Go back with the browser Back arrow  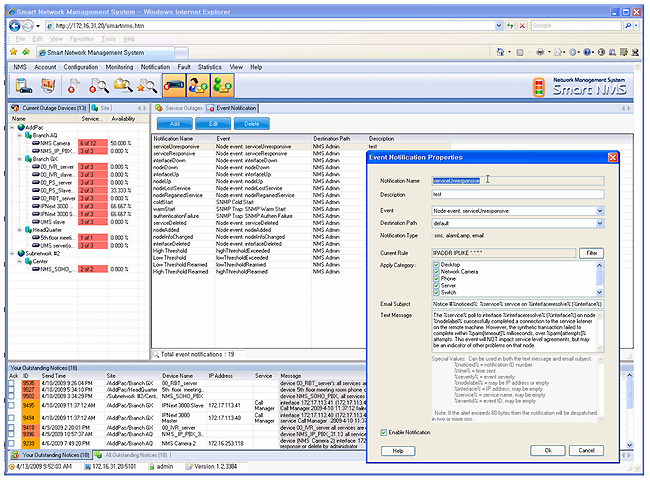[x=15, y=26]
